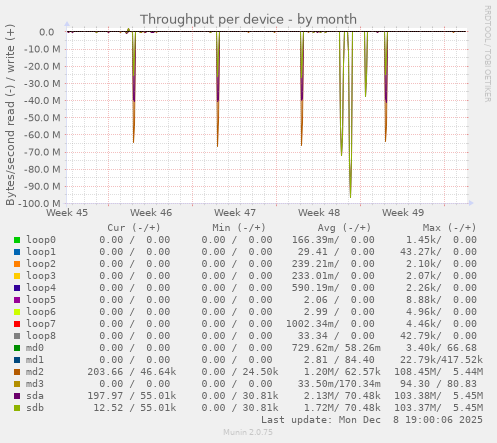Click the 'Week 46' x-axis label
Image resolution: width=497 pixels, height=443 pixels.
[x=151, y=213]
